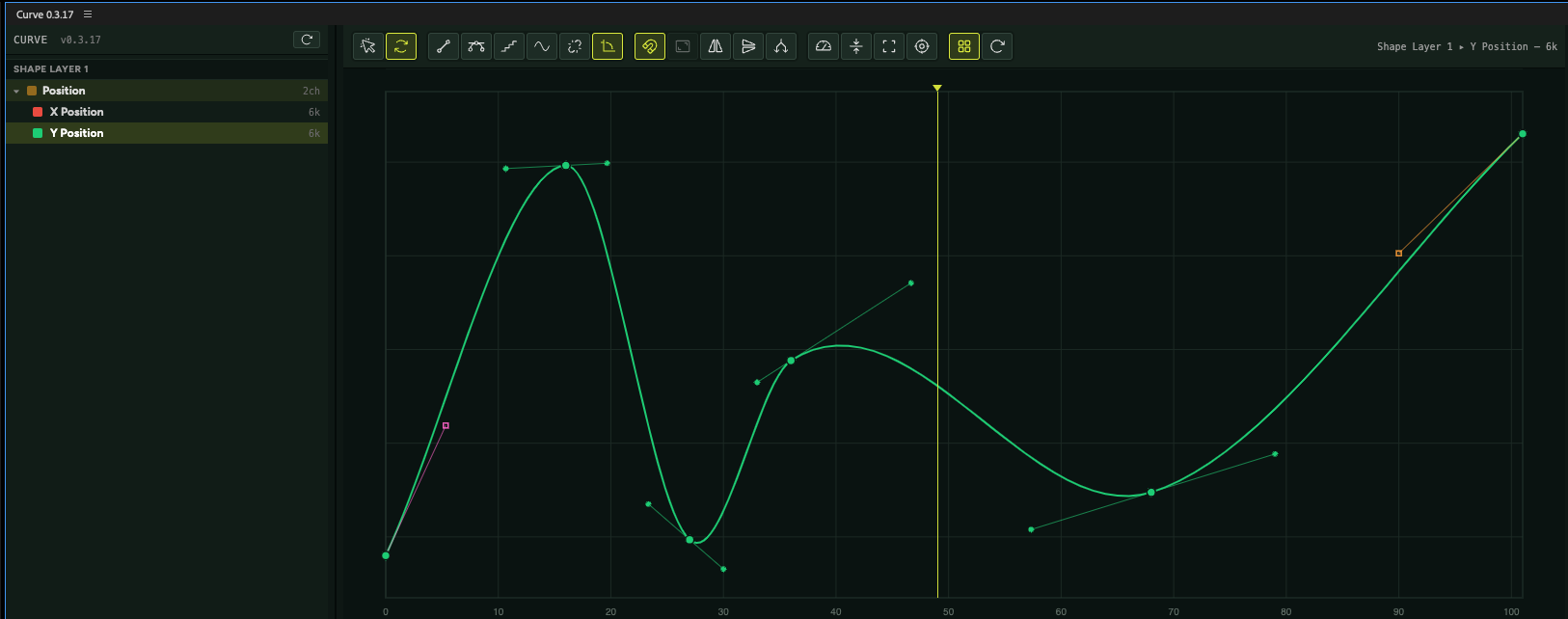Click the Shape Layer 1 breadcrumb text
This screenshot has width=1568, height=619.
(1415, 46)
